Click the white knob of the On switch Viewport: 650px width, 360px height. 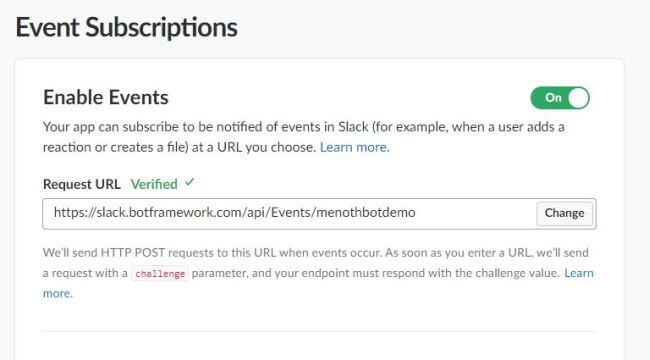click(578, 98)
